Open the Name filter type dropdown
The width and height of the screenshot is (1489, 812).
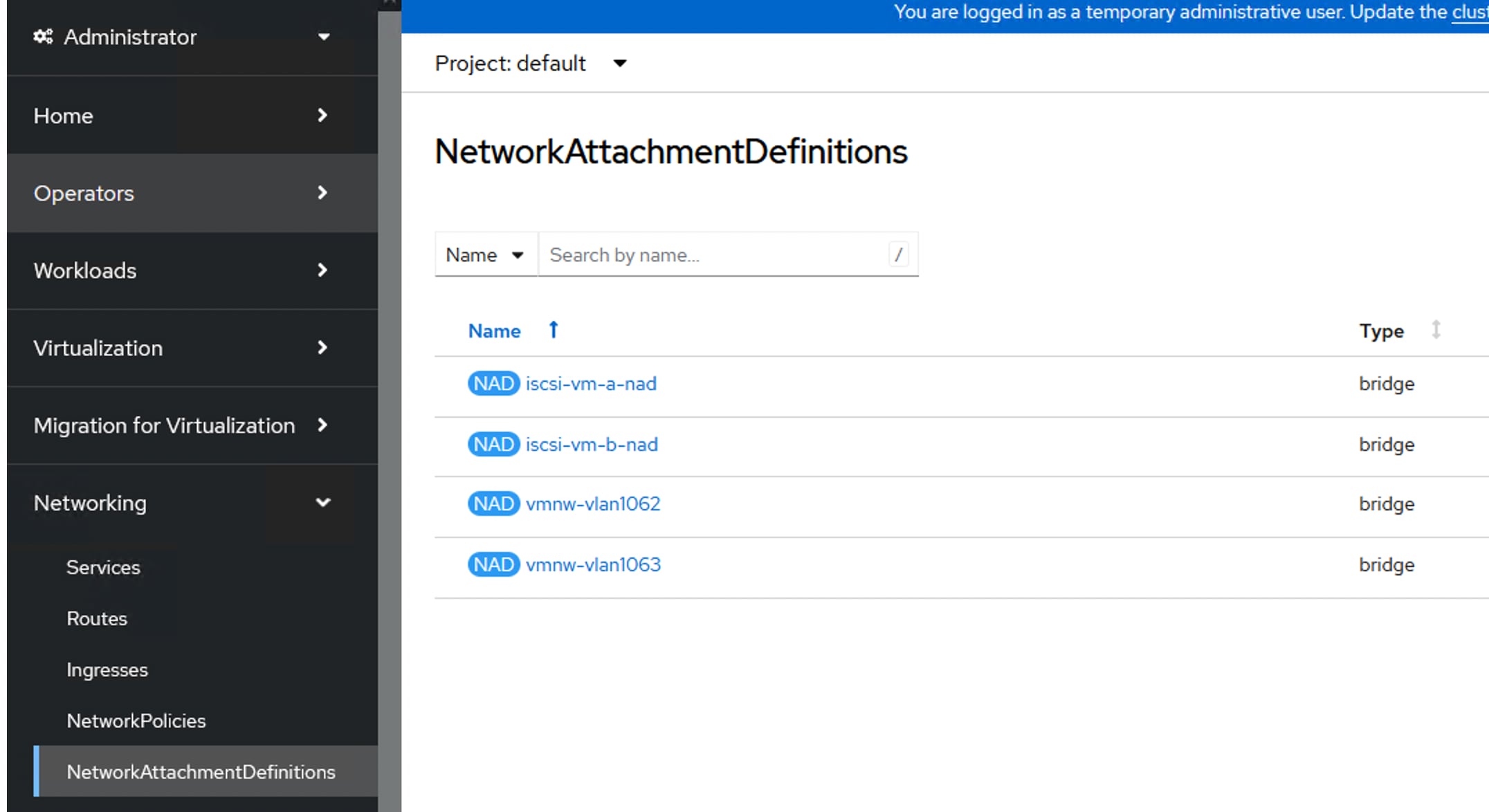pos(484,255)
